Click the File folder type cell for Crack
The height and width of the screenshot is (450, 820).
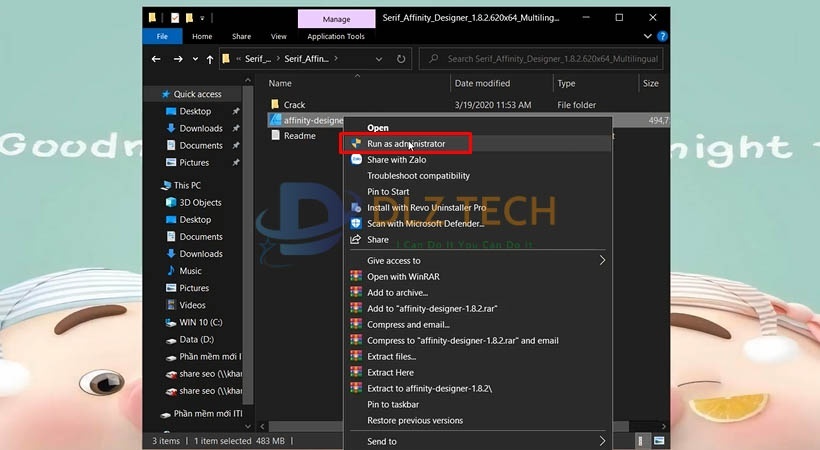pyautogui.click(x=576, y=105)
